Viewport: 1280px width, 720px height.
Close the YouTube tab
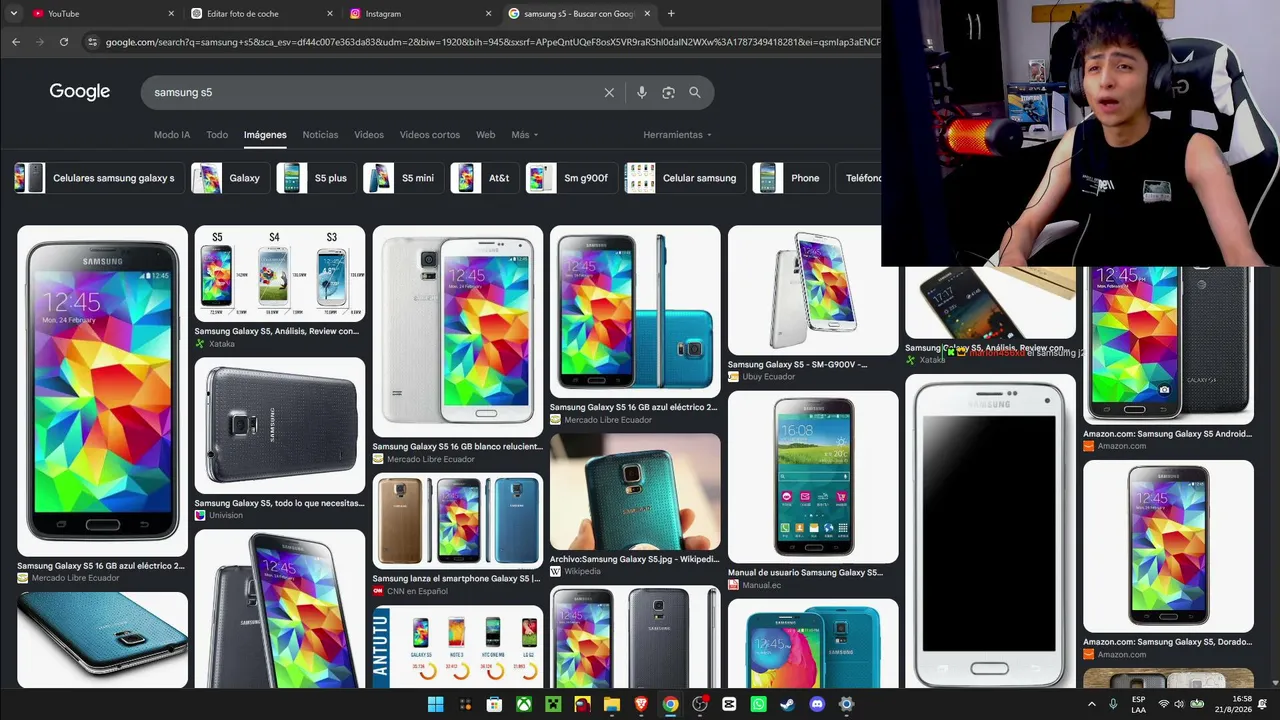pos(171,14)
